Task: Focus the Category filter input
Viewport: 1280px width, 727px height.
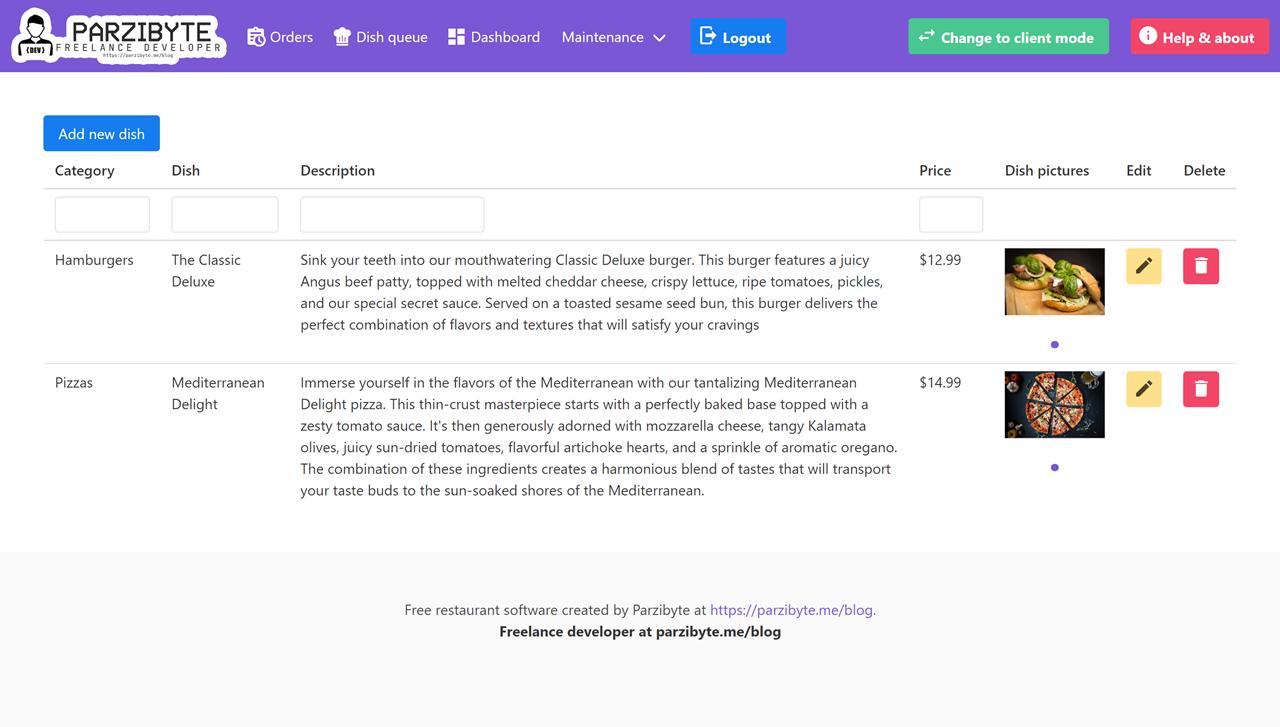Action: (x=102, y=214)
